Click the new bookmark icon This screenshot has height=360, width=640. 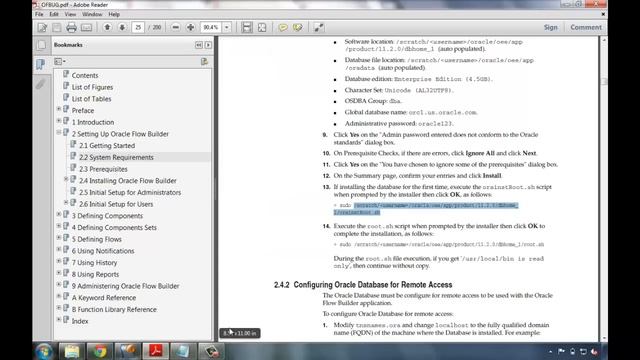204,61
